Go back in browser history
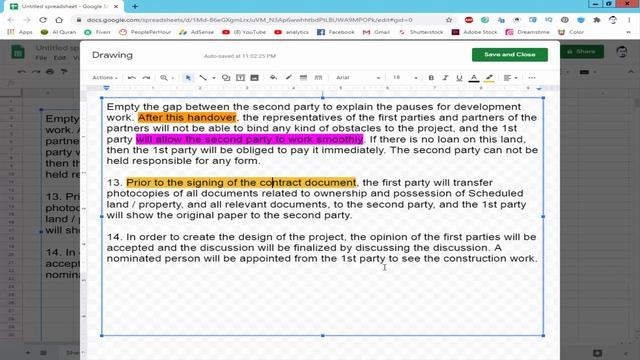This screenshot has width=640, height=360. pos(11,20)
